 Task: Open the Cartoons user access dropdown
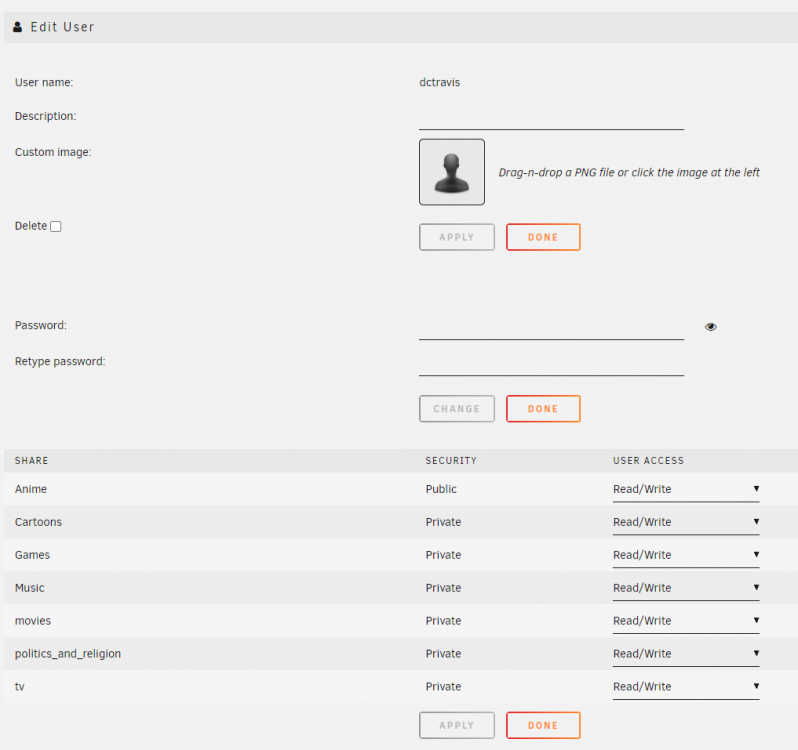tap(686, 522)
